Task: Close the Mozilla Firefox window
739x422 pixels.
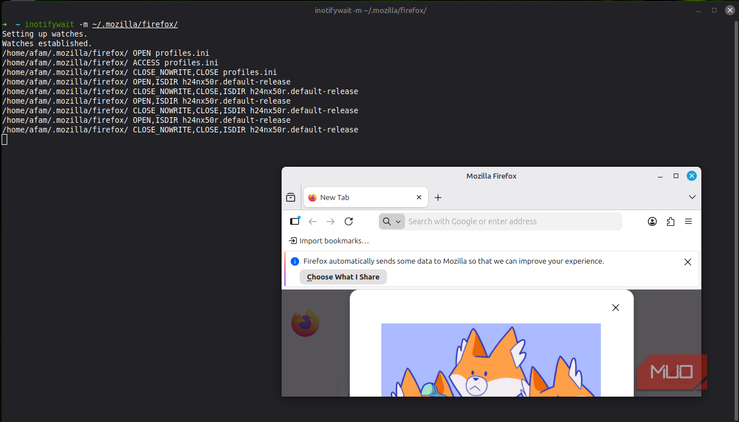Action: pos(691,176)
